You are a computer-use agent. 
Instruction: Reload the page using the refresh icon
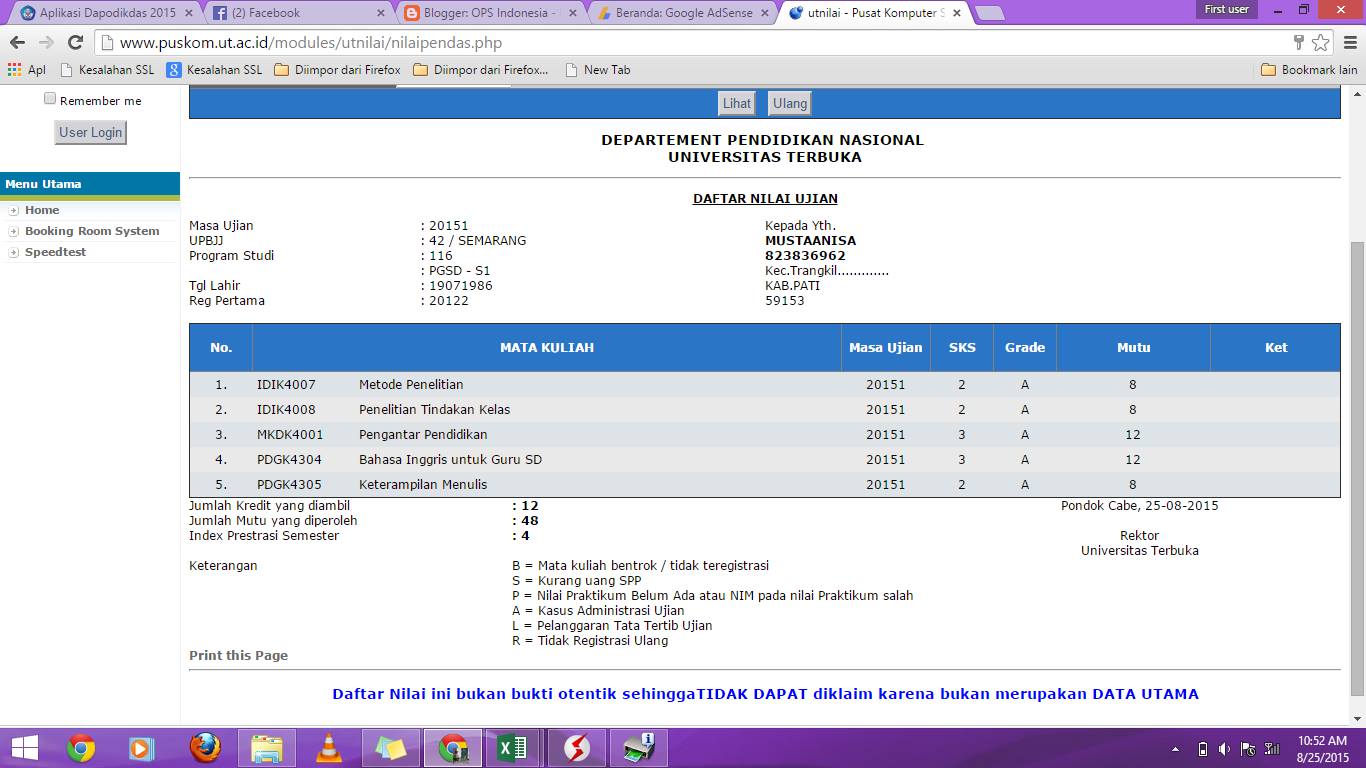click(78, 44)
